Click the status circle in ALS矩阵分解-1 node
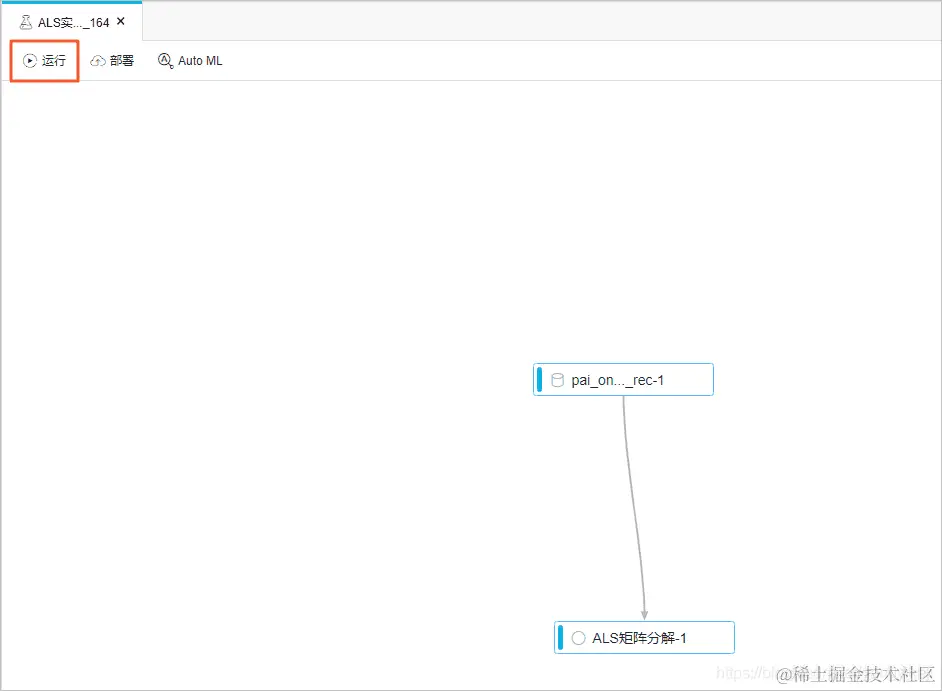This screenshot has height=691, width=942. 578,638
